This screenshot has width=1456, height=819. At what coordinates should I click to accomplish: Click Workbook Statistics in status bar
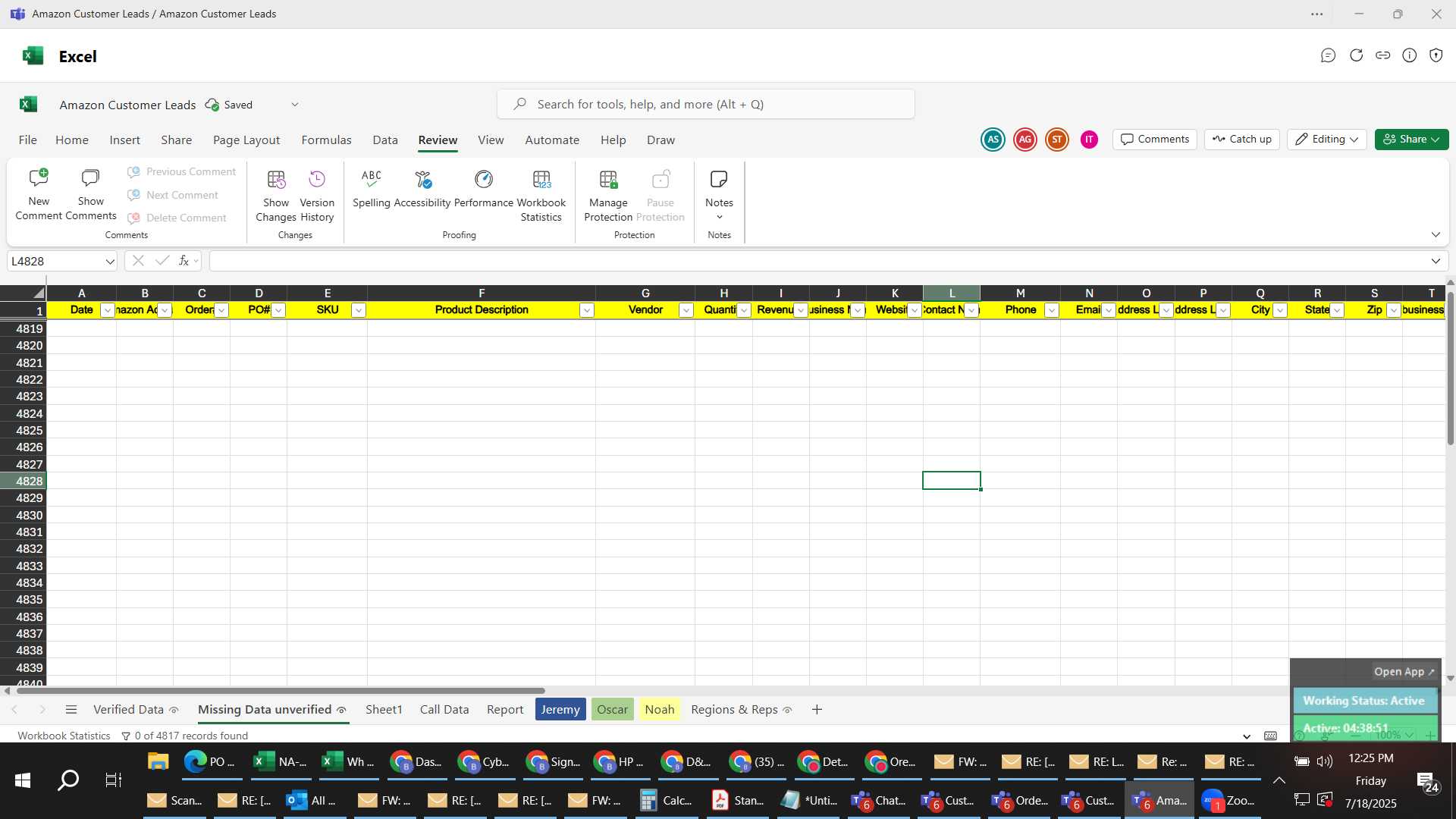(64, 736)
